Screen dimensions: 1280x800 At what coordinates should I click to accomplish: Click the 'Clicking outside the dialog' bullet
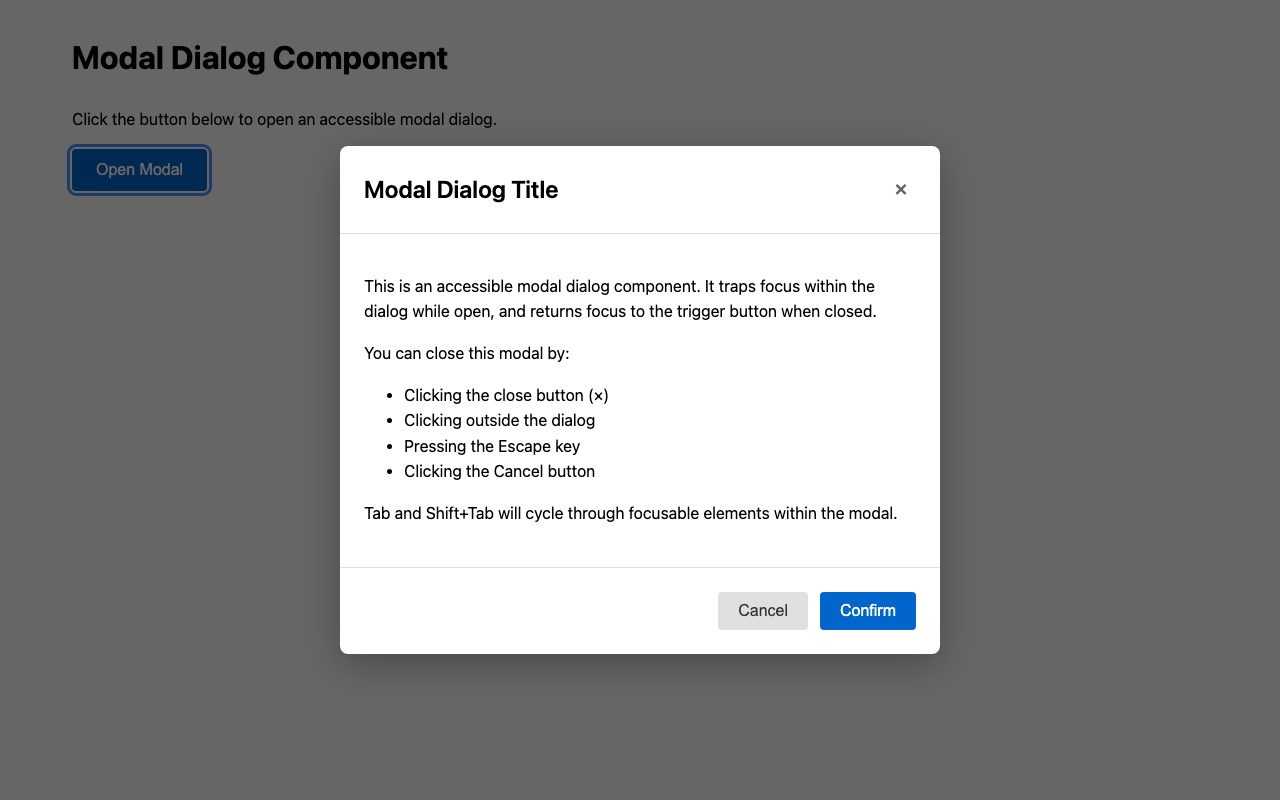[x=499, y=420]
